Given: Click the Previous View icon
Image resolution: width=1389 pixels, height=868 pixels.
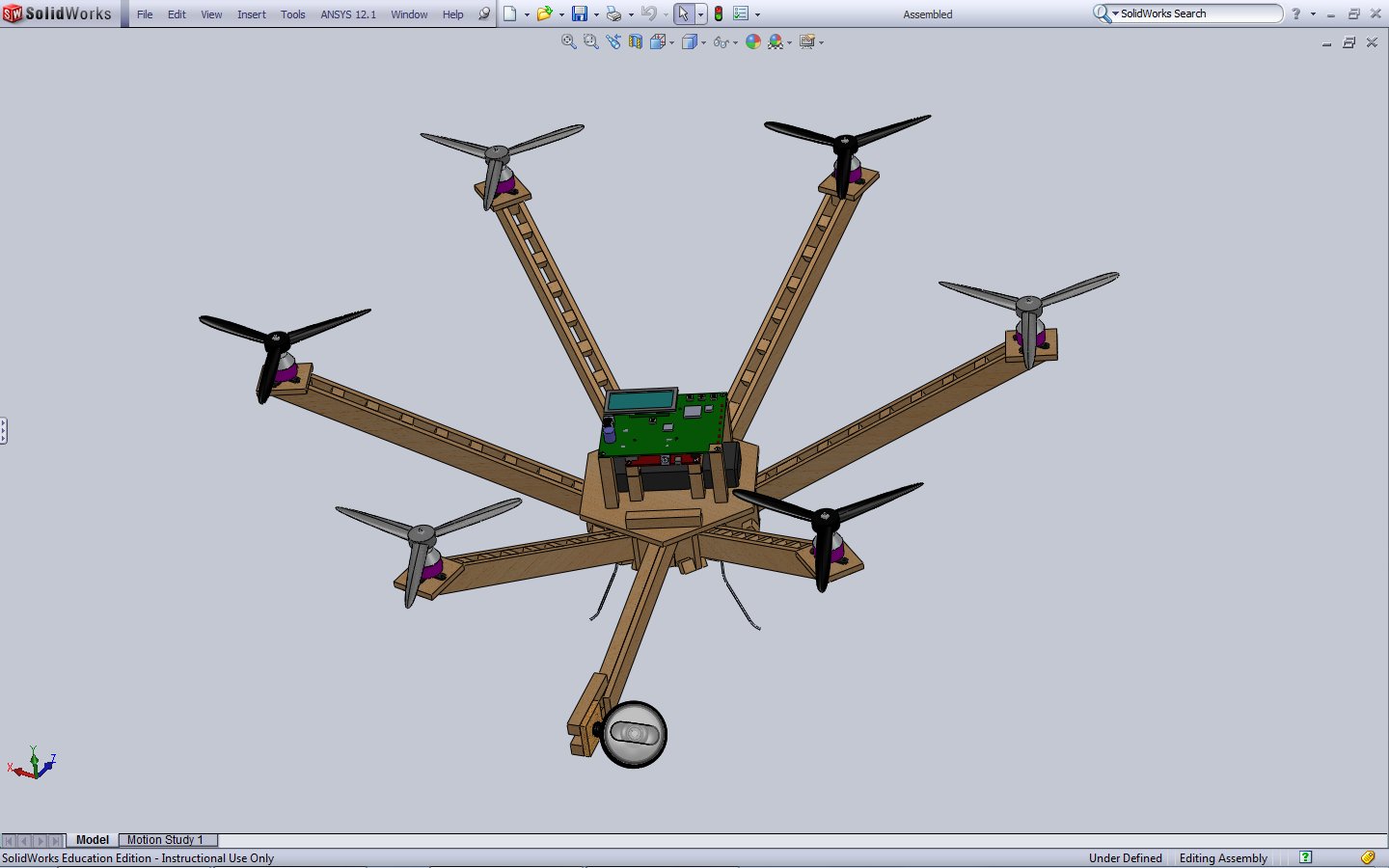Looking at the screenshot, I should 613,41.
